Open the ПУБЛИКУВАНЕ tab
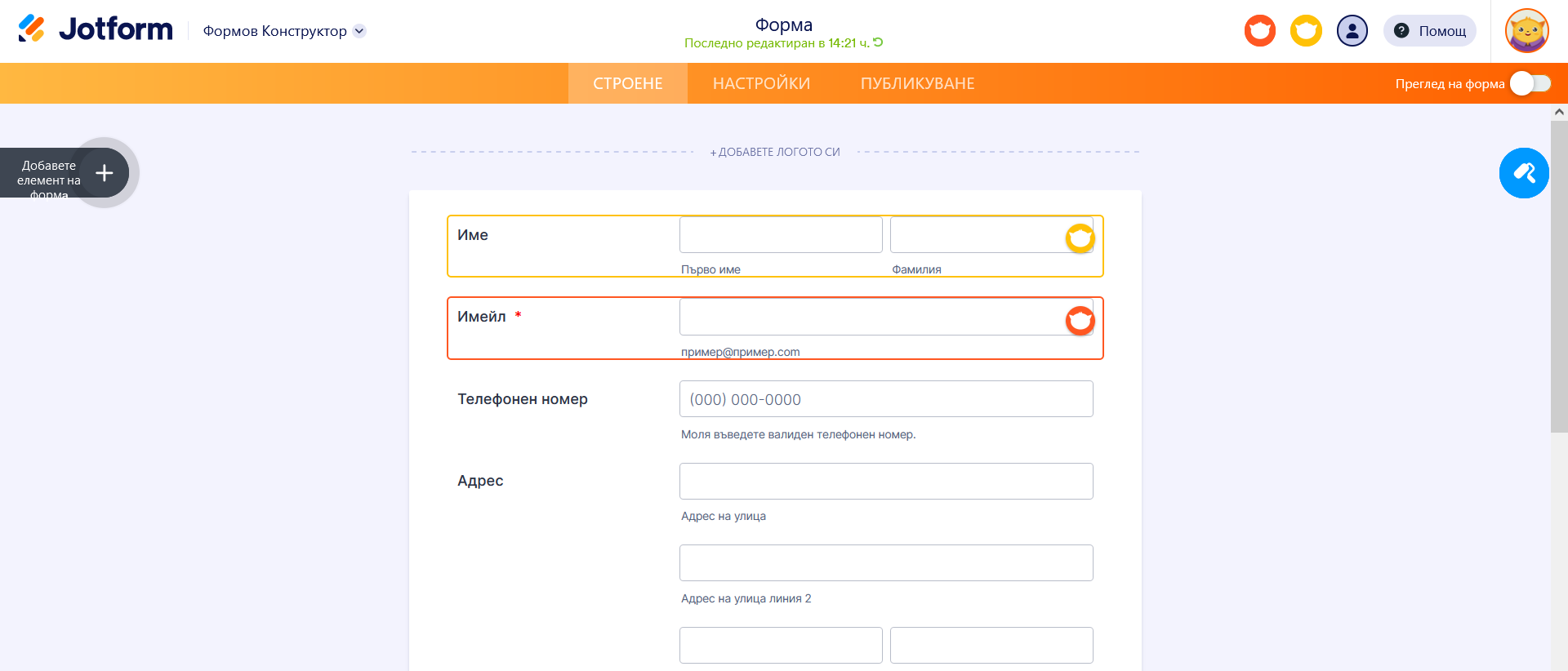 point(917,83)
